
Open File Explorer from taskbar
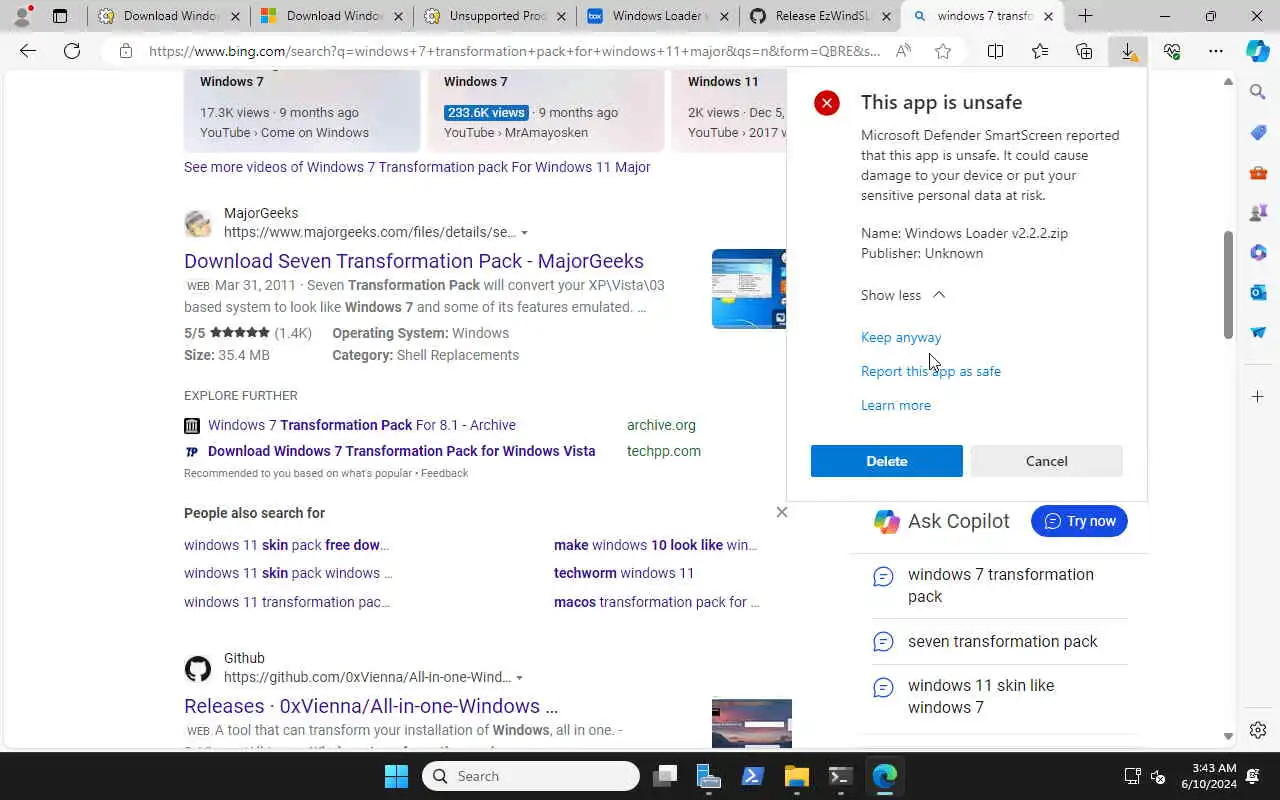point(796,776)
